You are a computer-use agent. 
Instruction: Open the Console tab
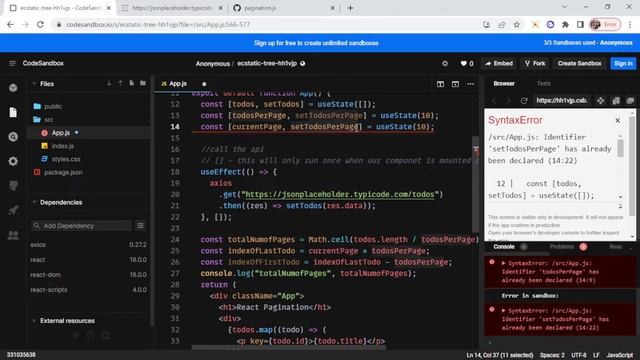click(x=504, y=247)
